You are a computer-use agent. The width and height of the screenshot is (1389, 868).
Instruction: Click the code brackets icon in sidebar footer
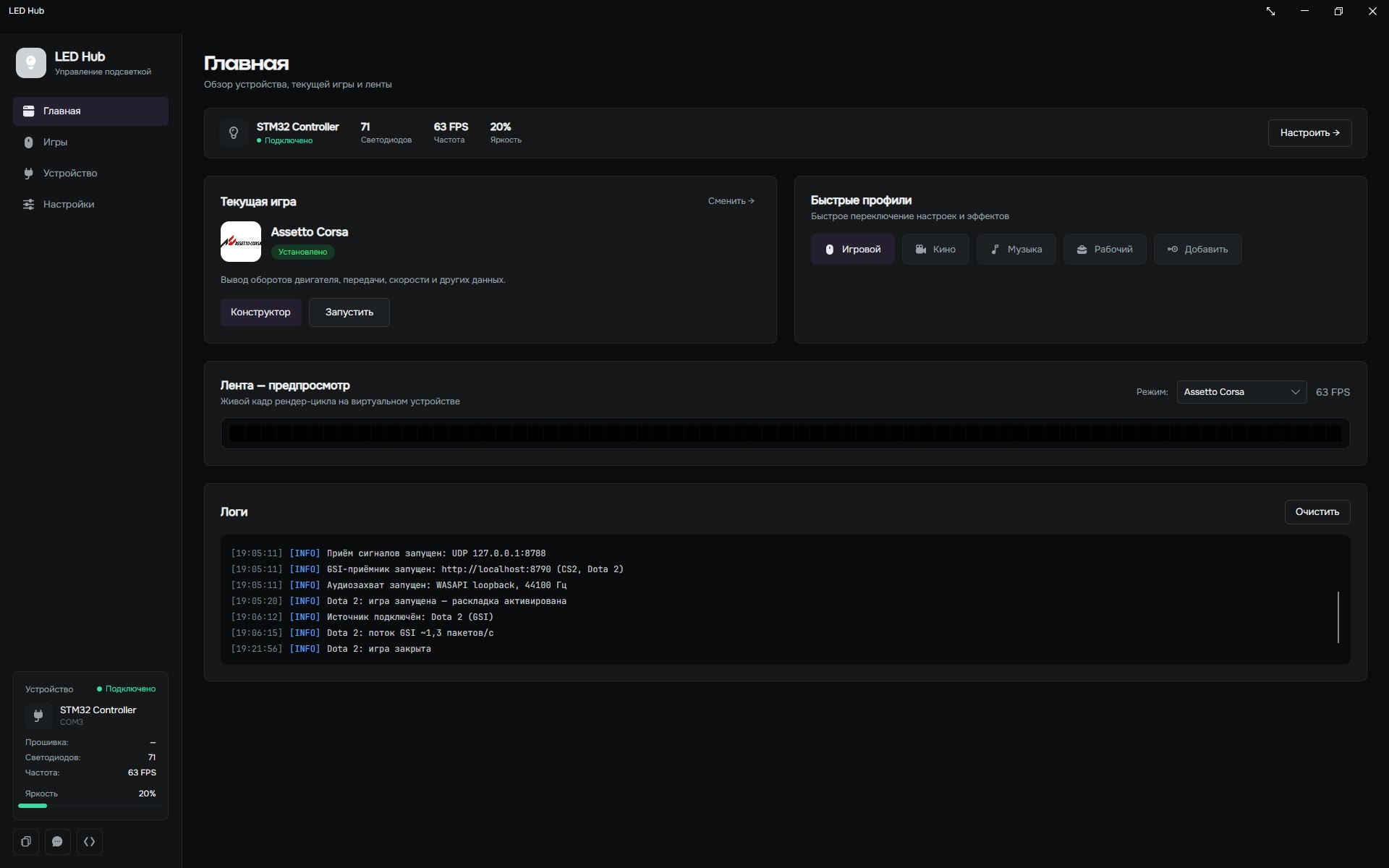pos(90,841)
